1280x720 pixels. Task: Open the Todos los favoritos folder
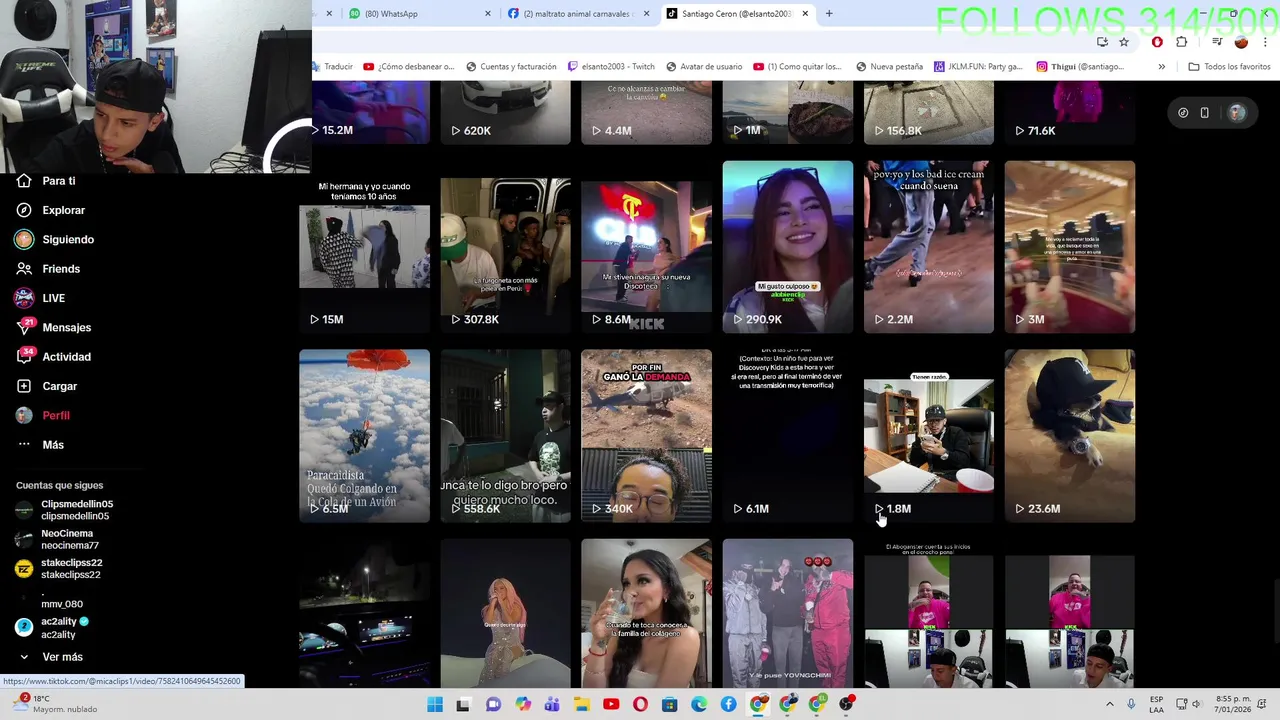pyautogui.click(x=1229, y=67)
